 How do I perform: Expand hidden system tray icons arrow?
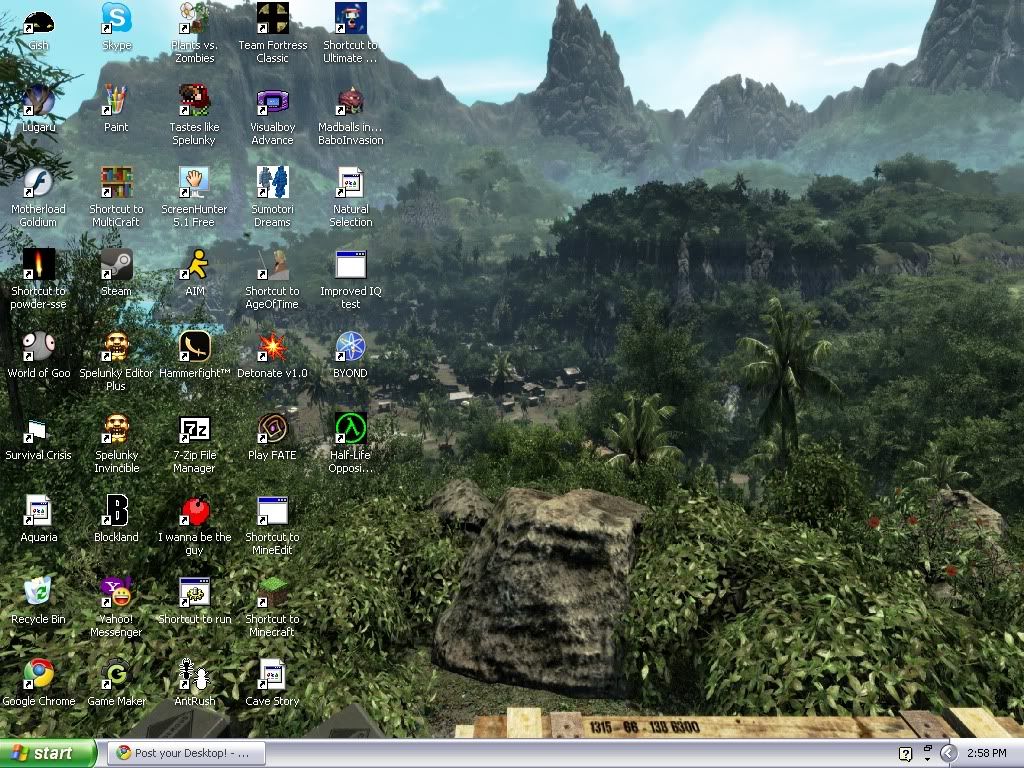tap(948, 754)
